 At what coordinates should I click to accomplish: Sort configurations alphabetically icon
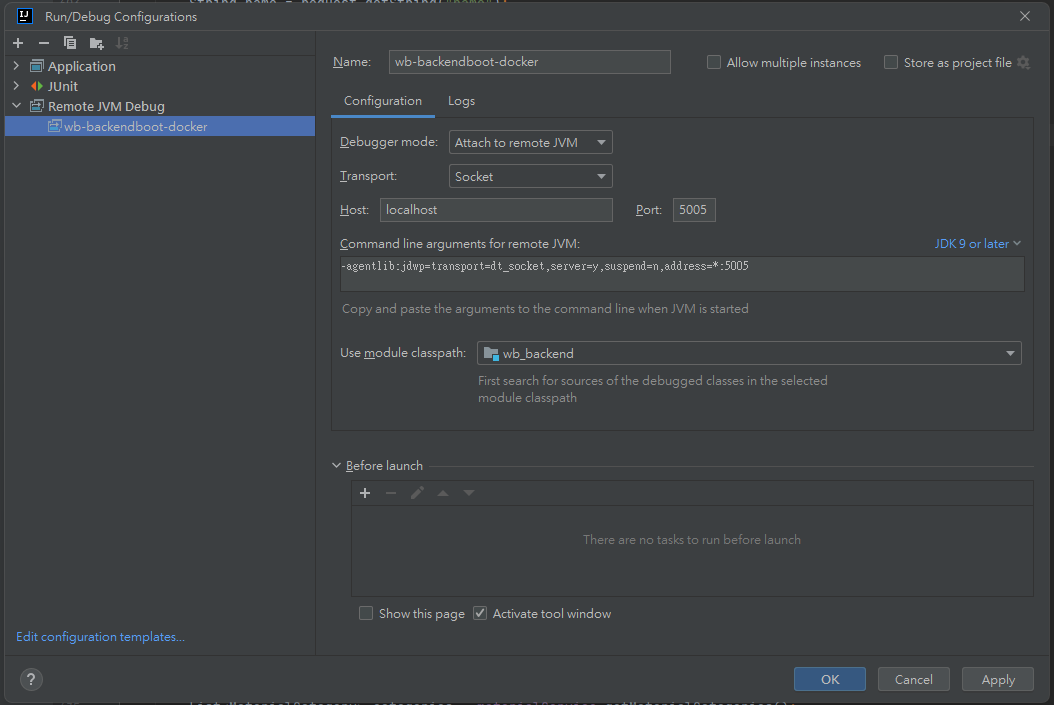[x=122, y=43]
